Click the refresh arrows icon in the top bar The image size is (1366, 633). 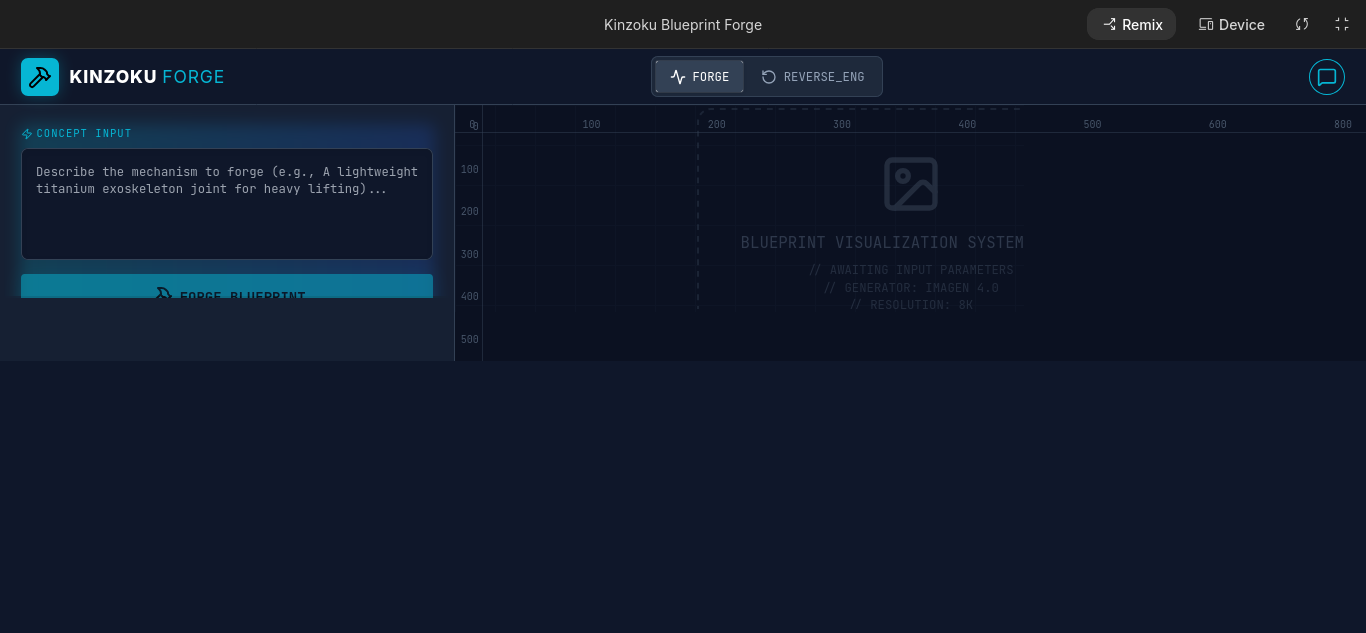pos(1302,24)
